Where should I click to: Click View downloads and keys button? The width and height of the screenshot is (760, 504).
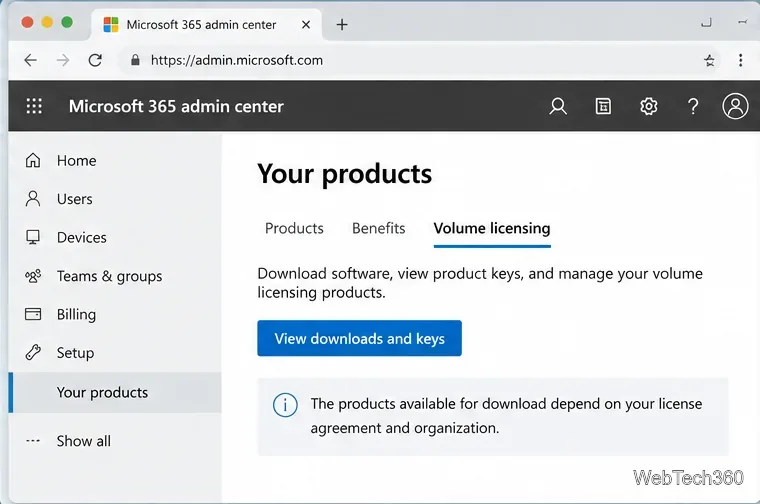point(359,338)
